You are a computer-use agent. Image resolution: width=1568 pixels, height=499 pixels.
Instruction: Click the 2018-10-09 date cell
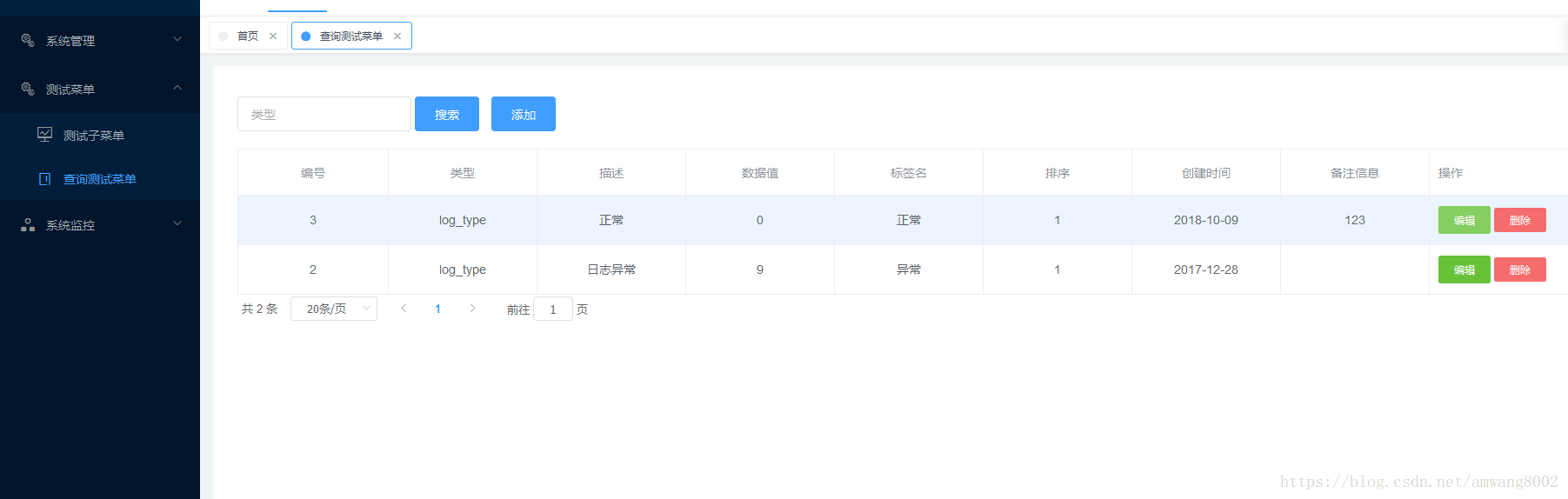pyautogui.click(x=1206, y=220)
